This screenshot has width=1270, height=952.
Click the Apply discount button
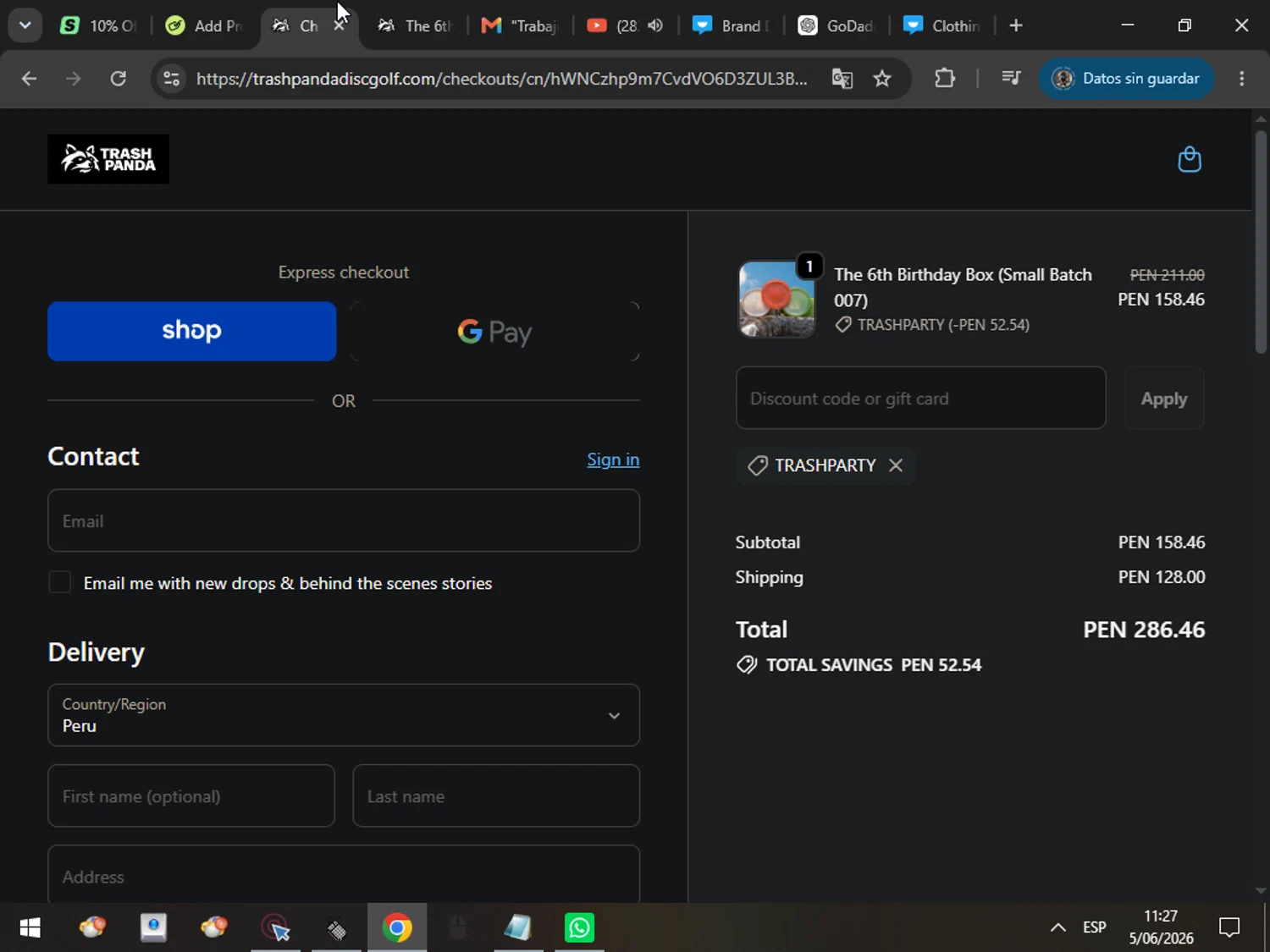[1164, 398]
